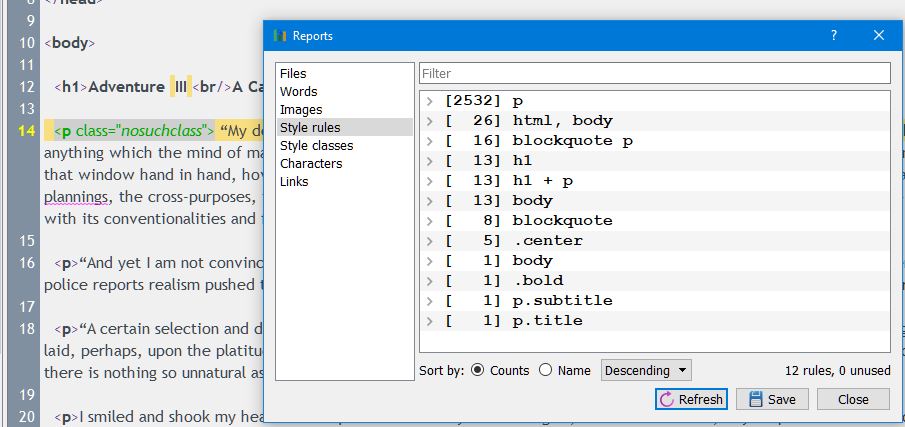Image resolution: width=905 pixels, height=427 pixels.
Task: Click the Reports dialog help question mark
Action: coord(833,35)
